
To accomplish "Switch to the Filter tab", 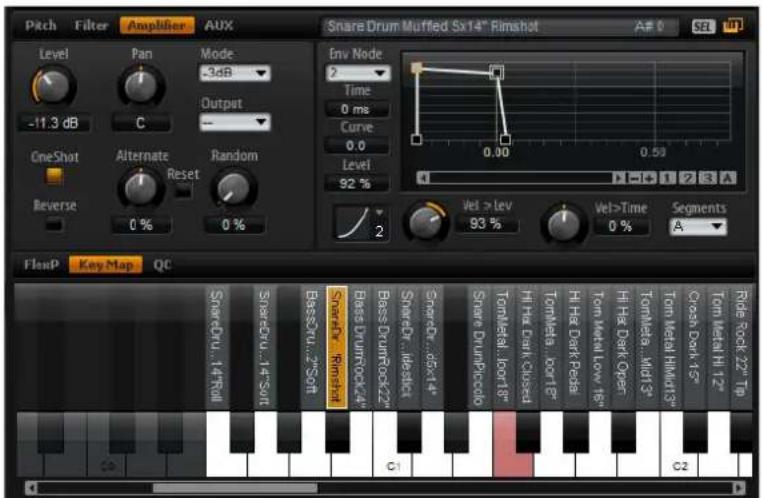I will coord(91,25).
